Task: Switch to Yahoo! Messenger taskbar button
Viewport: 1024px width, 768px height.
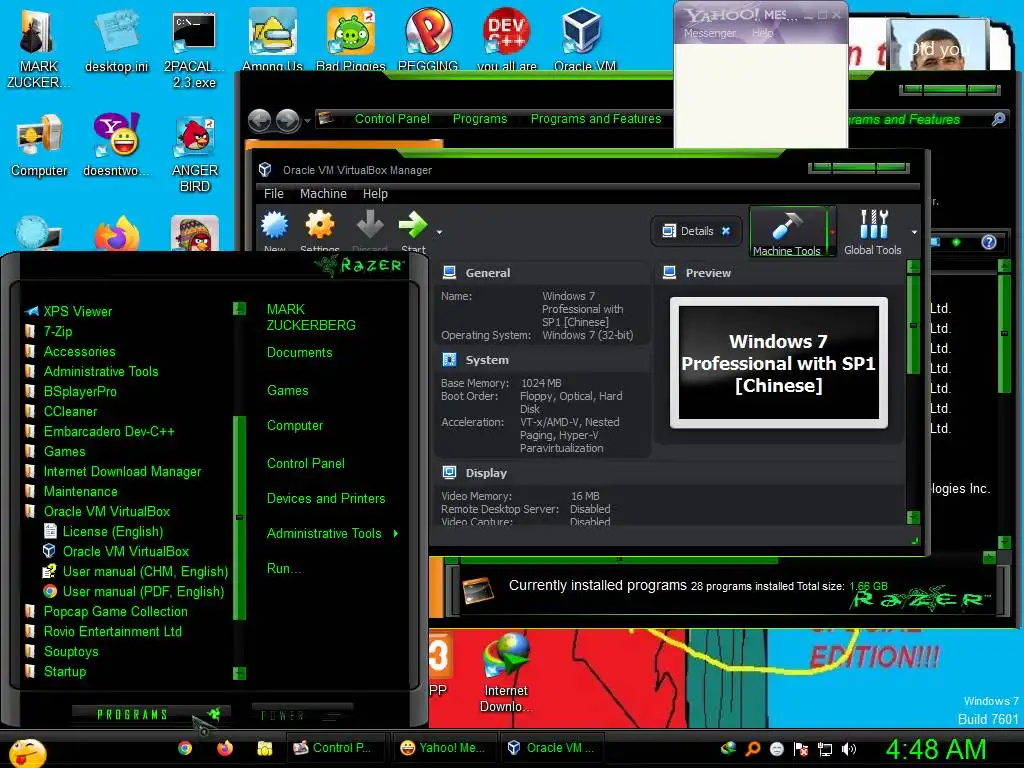Action: pos(443,748)
